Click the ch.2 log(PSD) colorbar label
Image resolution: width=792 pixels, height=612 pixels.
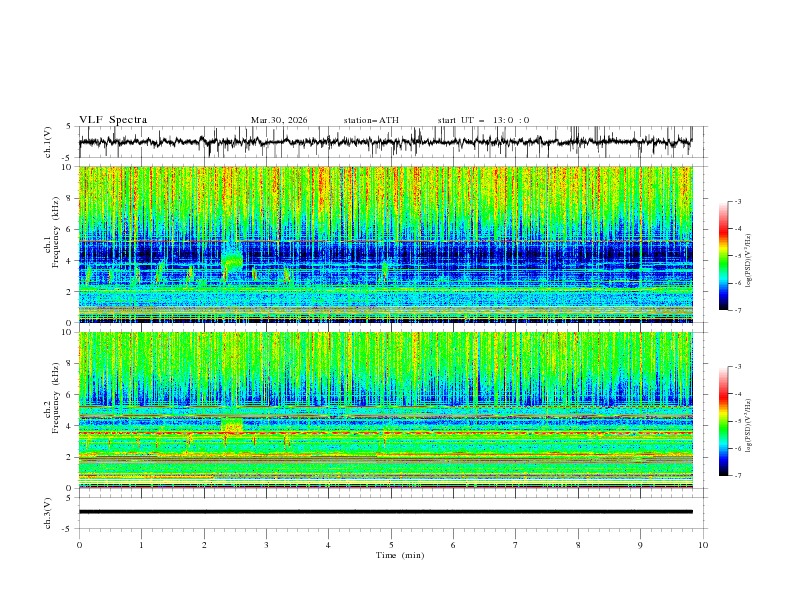(x=749, y=425)
